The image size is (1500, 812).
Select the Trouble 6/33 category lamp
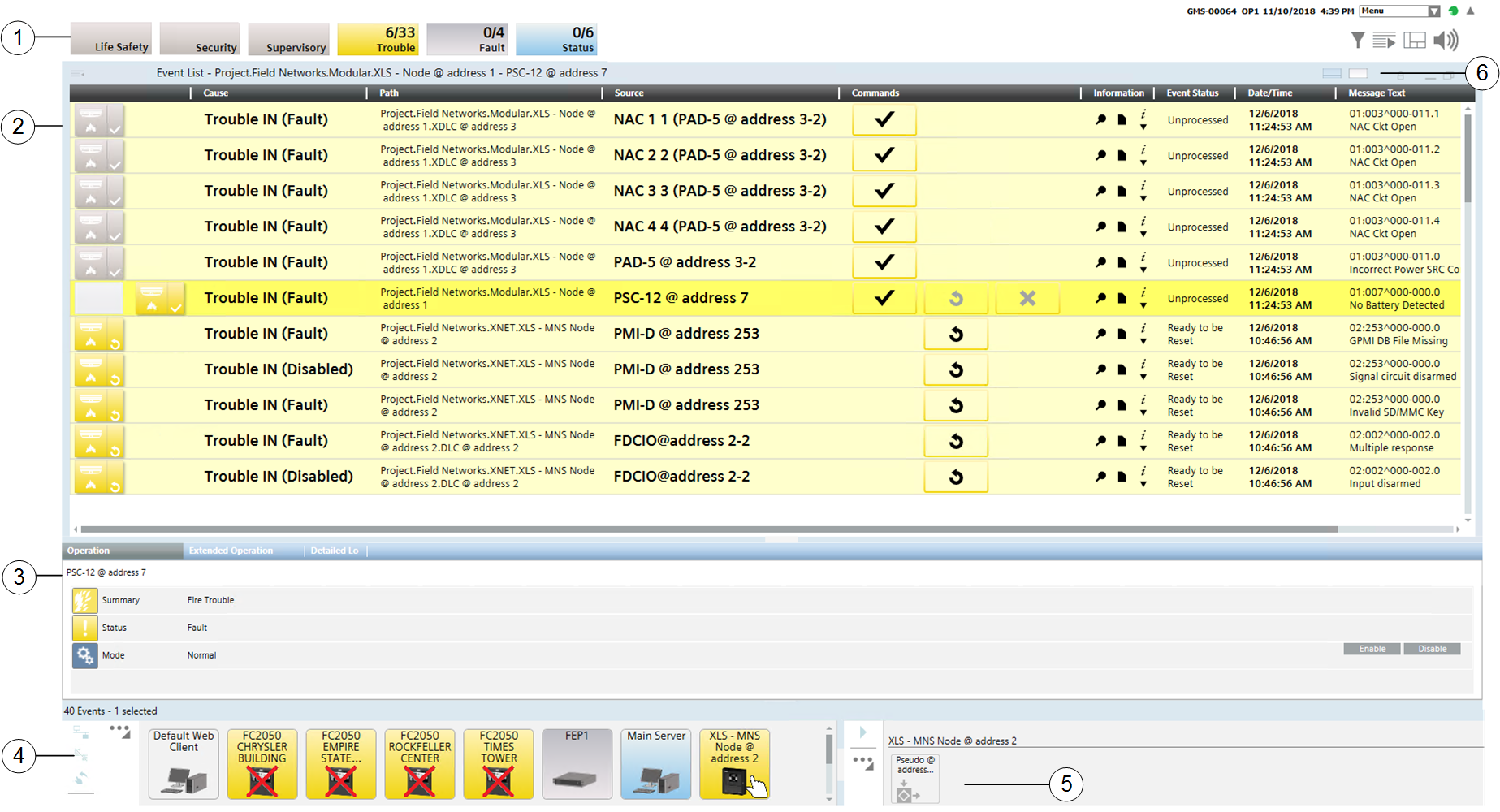[378, 39]
